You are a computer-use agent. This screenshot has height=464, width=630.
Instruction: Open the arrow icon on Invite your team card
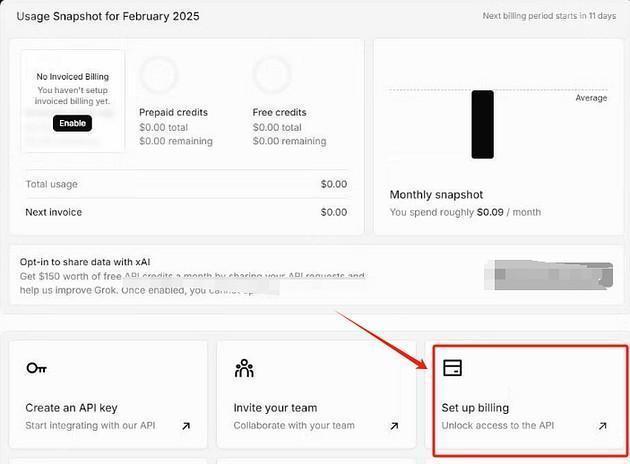[x=394, y=426]
